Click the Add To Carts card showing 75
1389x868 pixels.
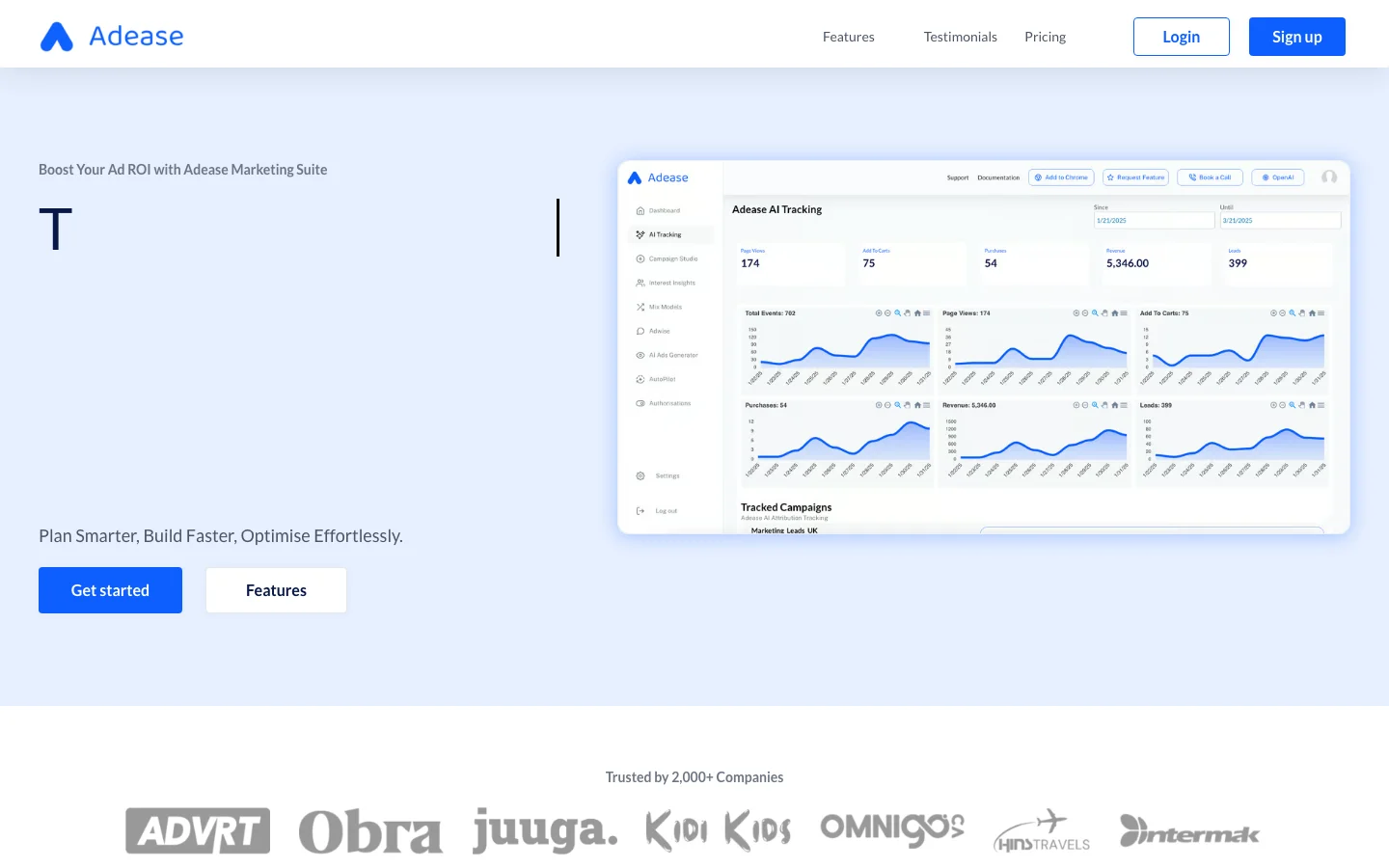tap(911, 264)
